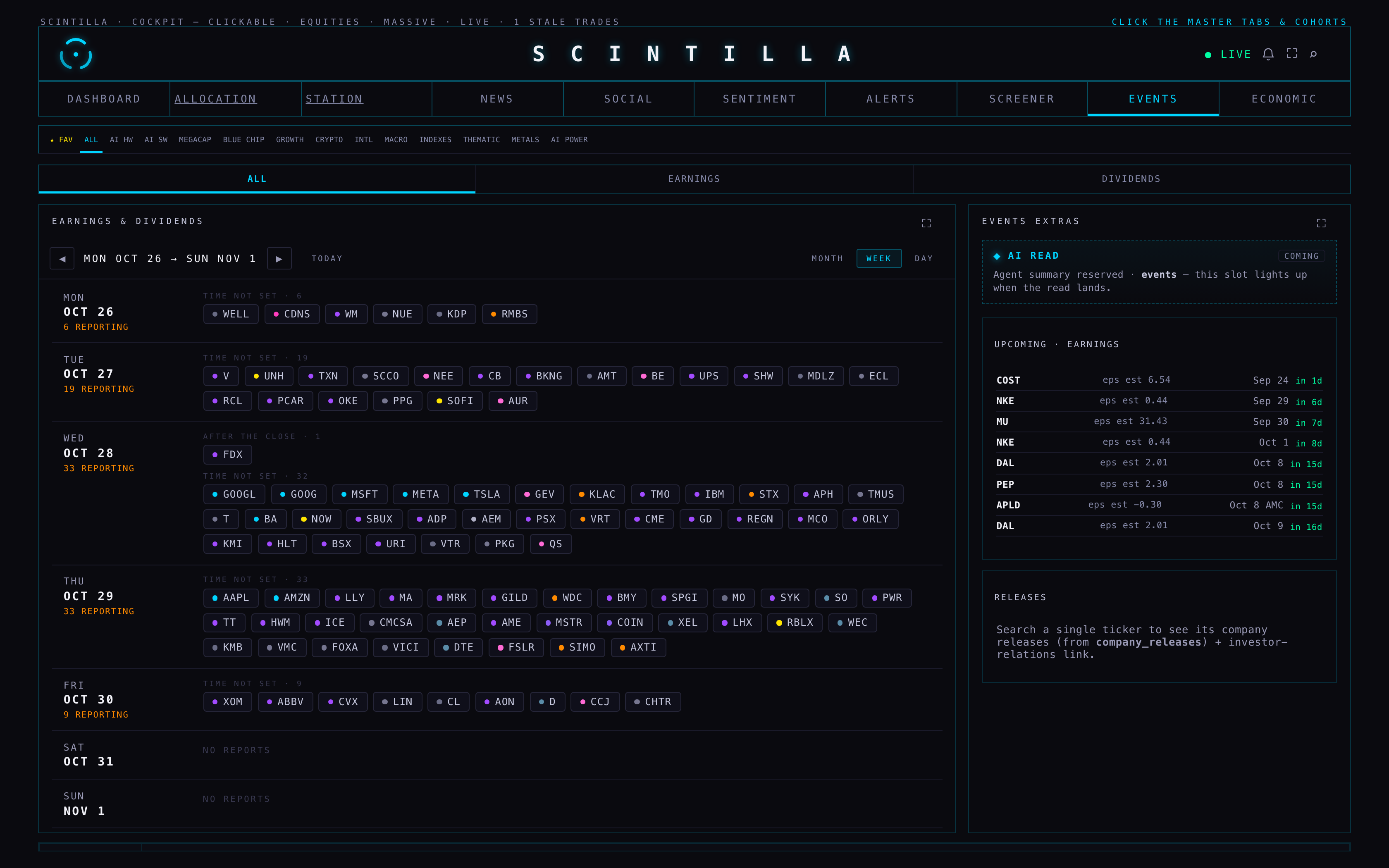Switch calendar to Week view
The width and height of the screenshot is (1389, 868).
[879, 258]
